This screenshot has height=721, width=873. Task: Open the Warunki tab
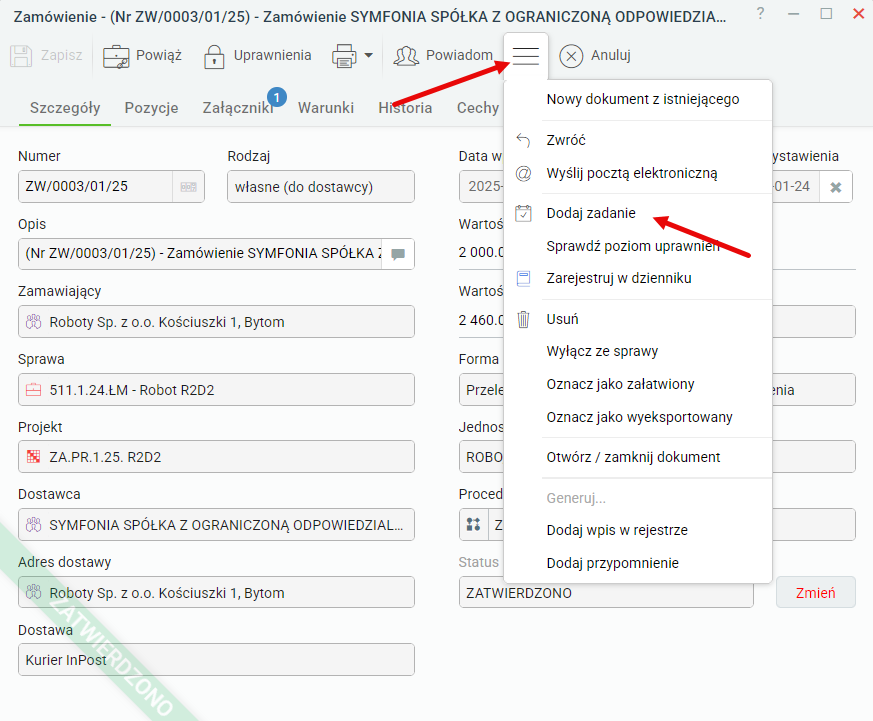(x=326, y=108)
